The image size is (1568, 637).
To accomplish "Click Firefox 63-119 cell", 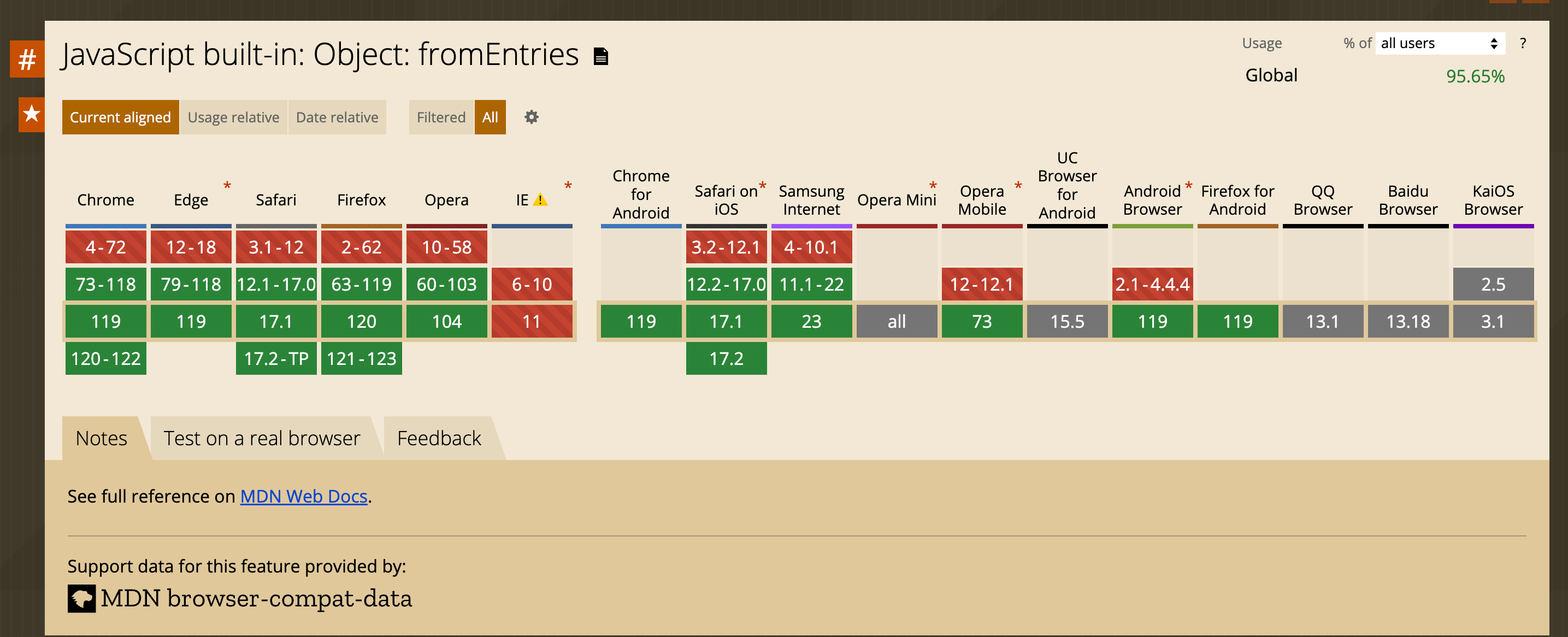I will (x=362, y=284).
